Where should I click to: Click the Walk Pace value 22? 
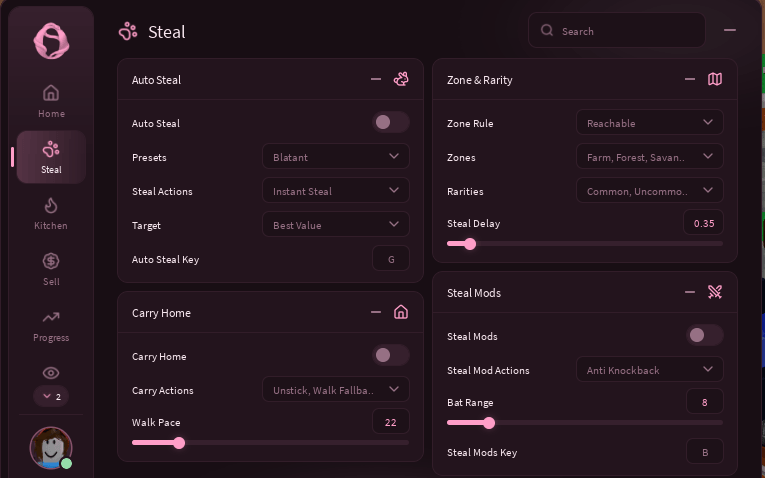coord(391,421)
